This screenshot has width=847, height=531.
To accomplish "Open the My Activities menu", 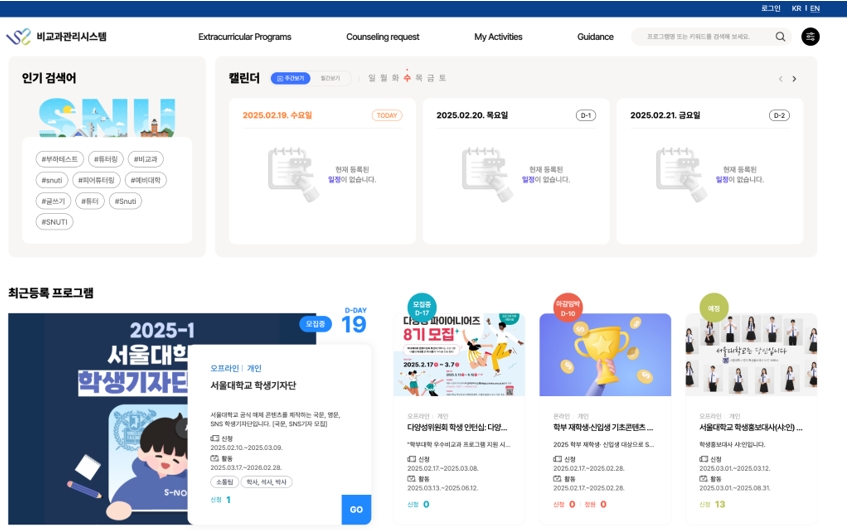I will pos(498,37).
